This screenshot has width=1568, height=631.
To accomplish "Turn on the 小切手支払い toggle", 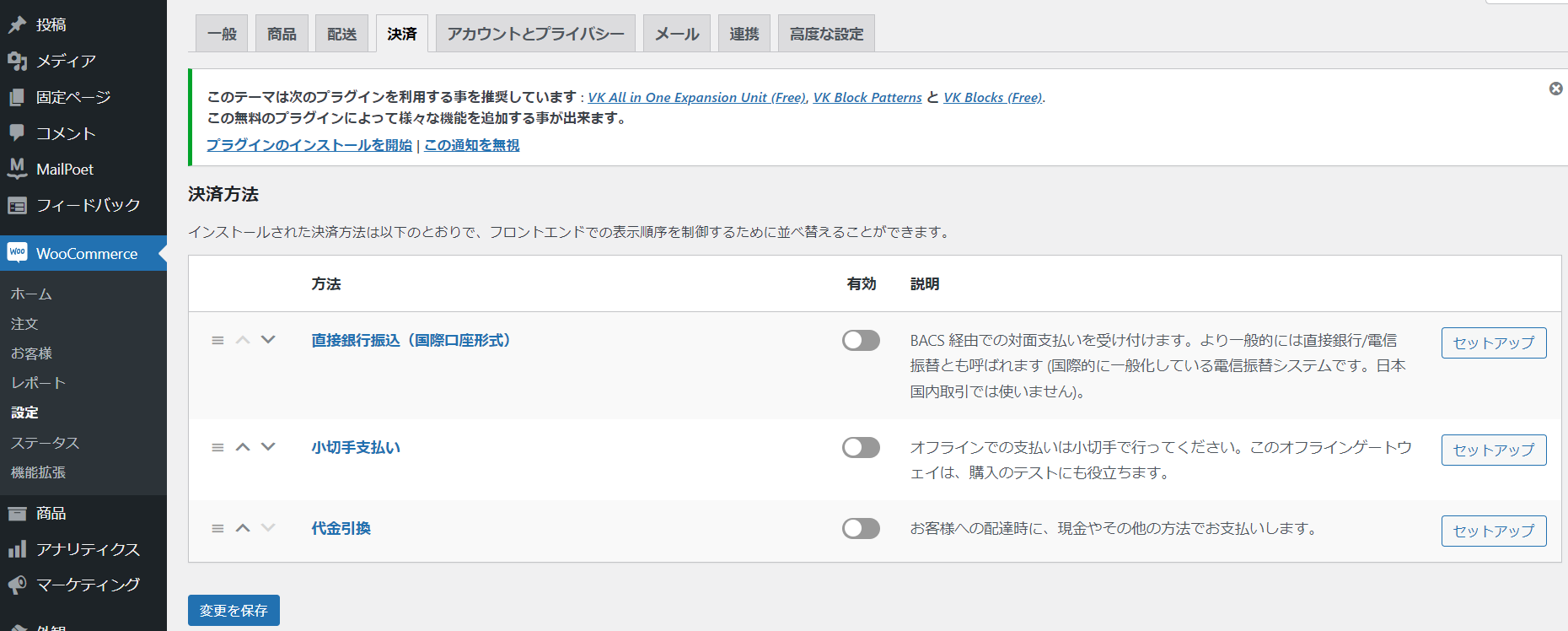I will coord(861,447).
